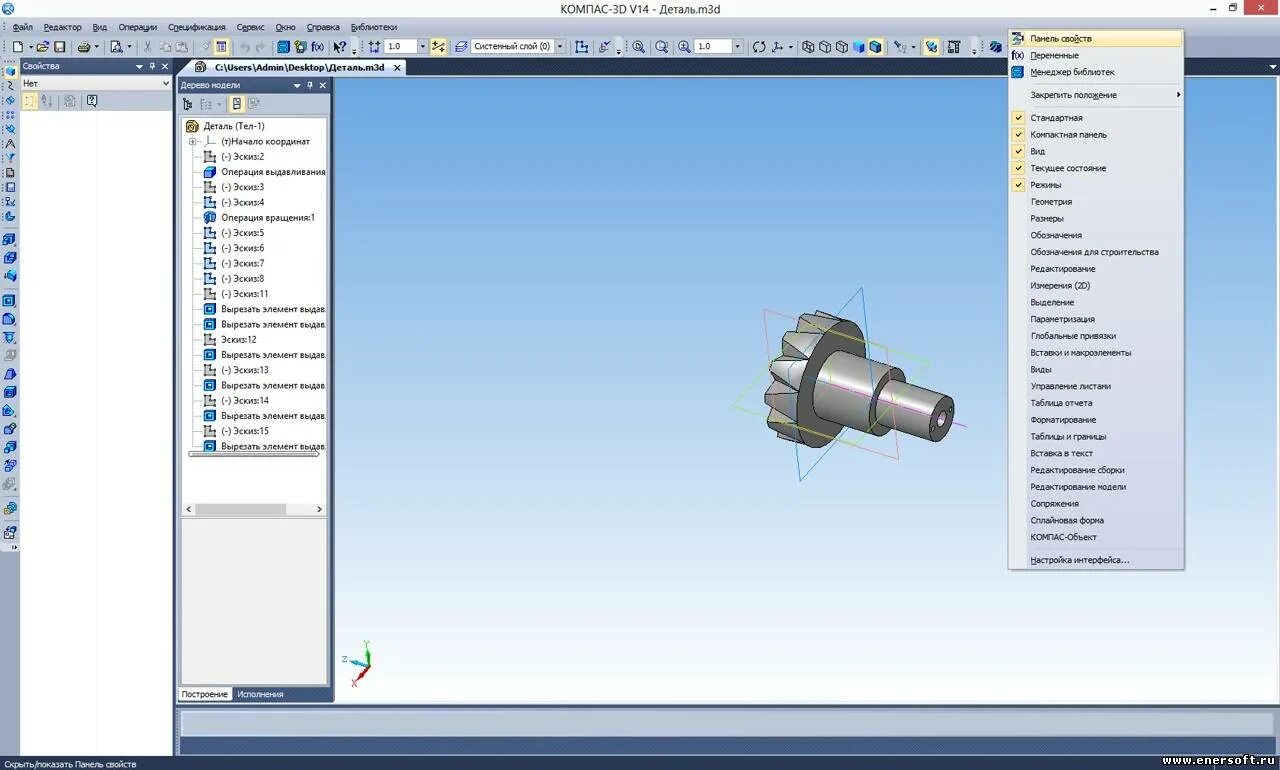
Task: Click the orientation axes icon in toolbar
Action: point(777,47)
